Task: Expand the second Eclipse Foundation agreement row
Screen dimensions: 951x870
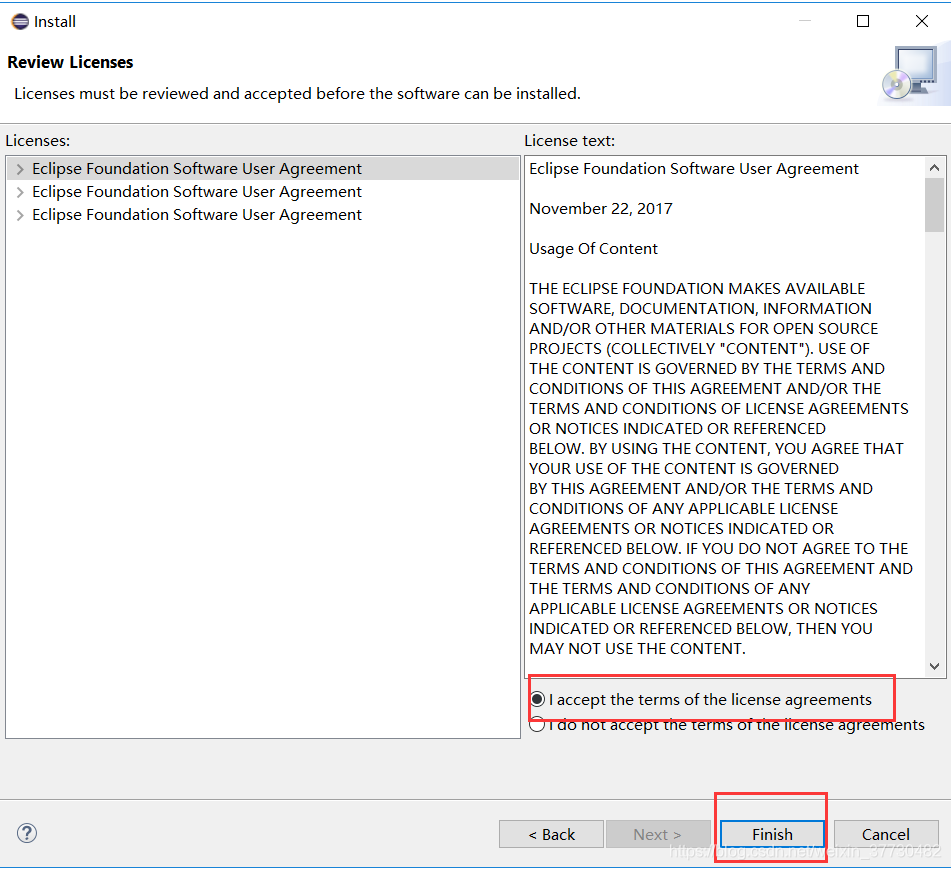Action: (x=20, y=192)
